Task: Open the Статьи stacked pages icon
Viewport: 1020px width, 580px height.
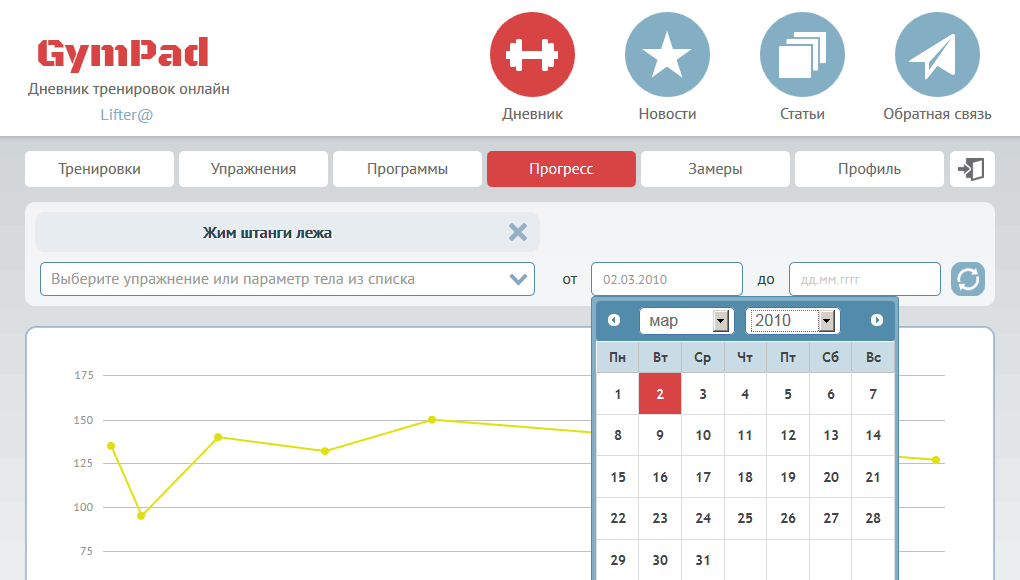Action: click(x=802, y=55)
